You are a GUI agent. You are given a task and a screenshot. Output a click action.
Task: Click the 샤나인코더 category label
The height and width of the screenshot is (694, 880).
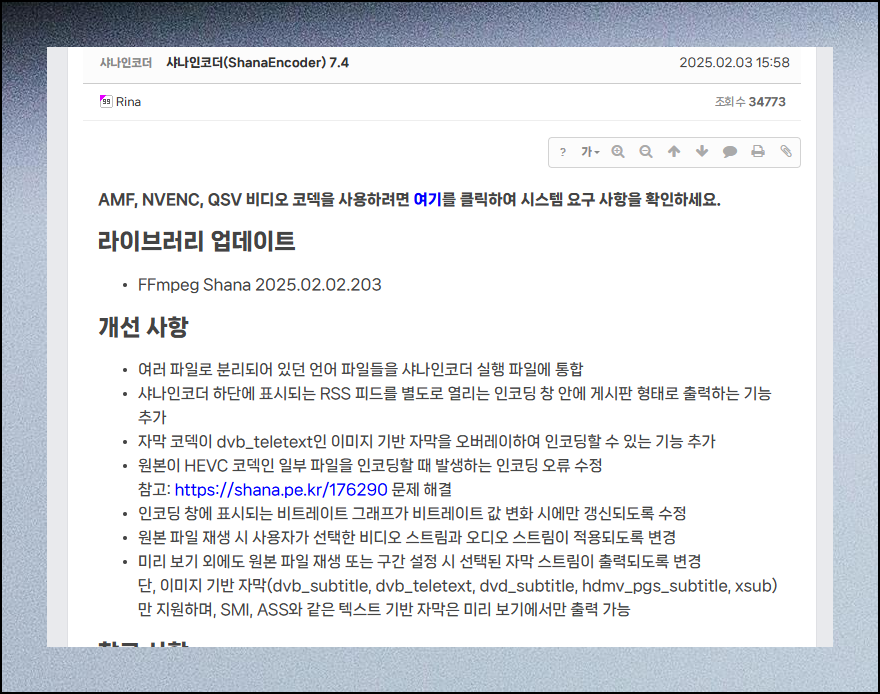[126, 63]
